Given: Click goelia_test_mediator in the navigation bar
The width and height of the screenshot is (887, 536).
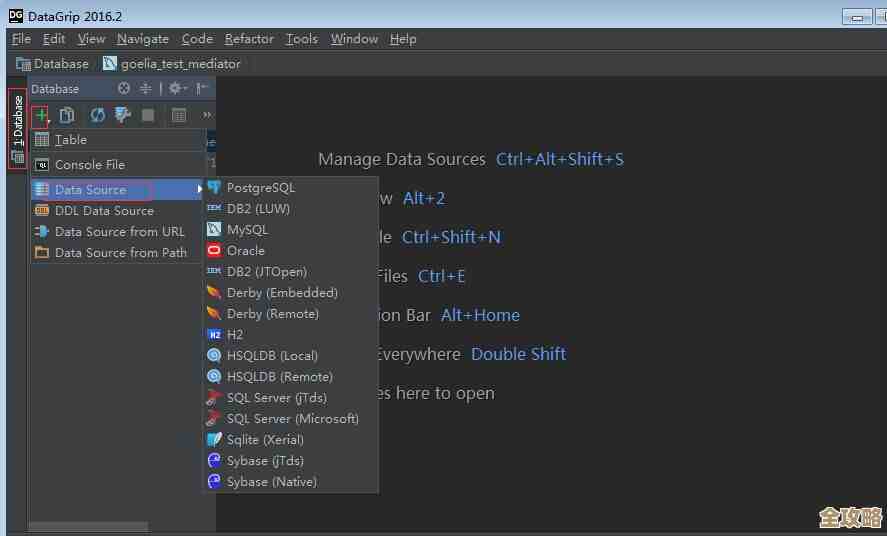Looking at the screenshot, I should [180, 64].
